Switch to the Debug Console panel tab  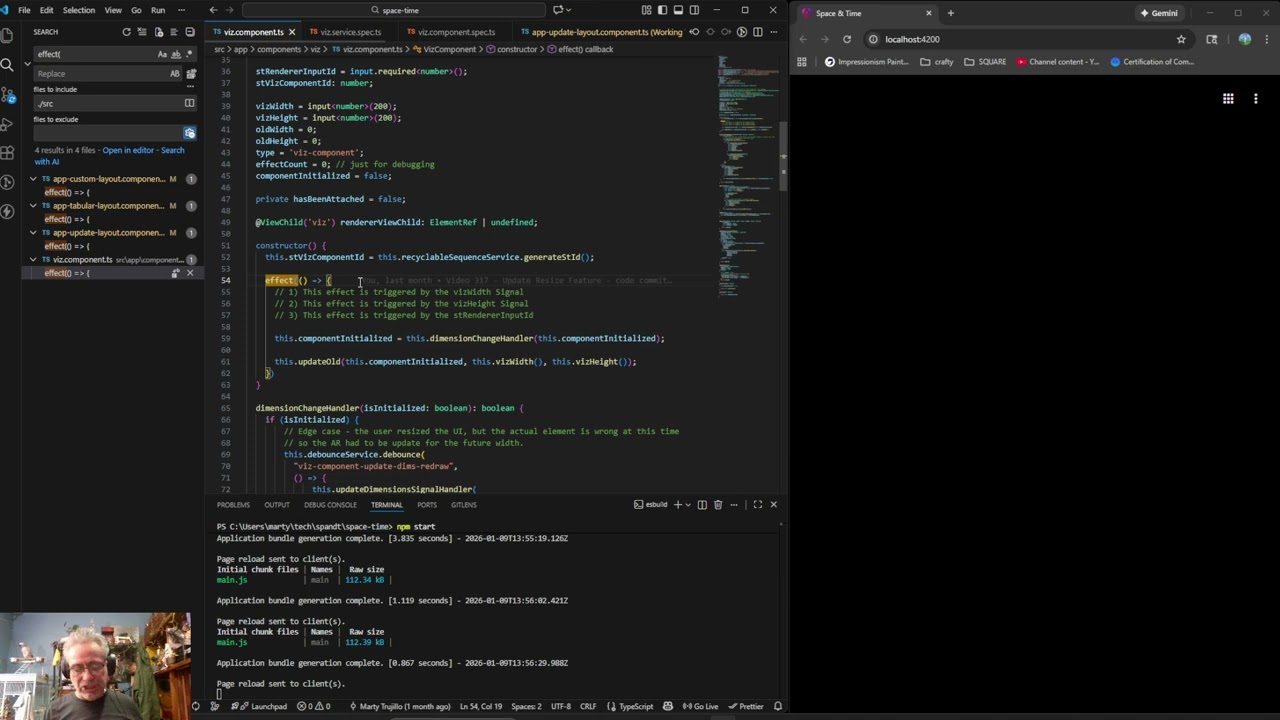330,505
